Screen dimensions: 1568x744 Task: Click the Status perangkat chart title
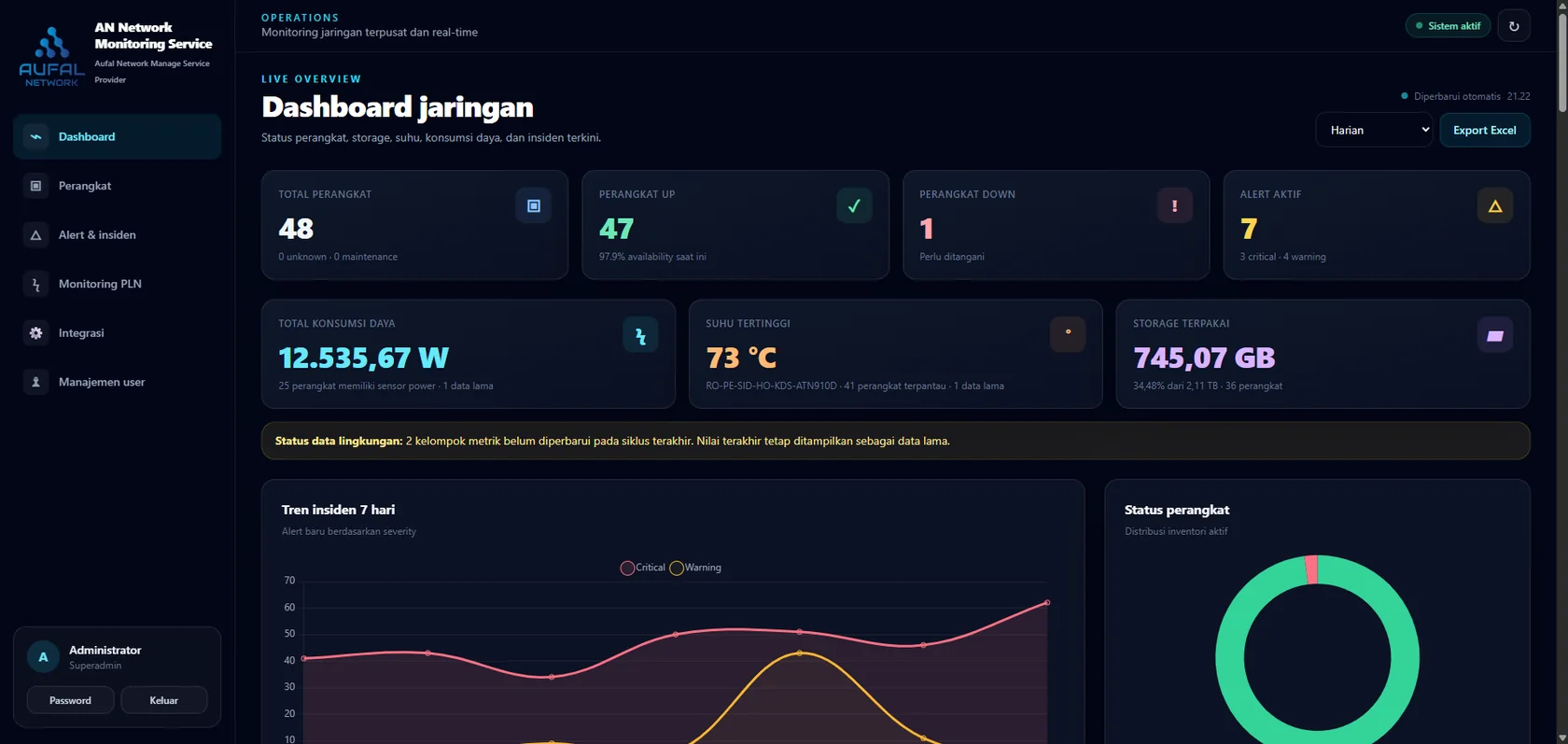coord(1177,510)
